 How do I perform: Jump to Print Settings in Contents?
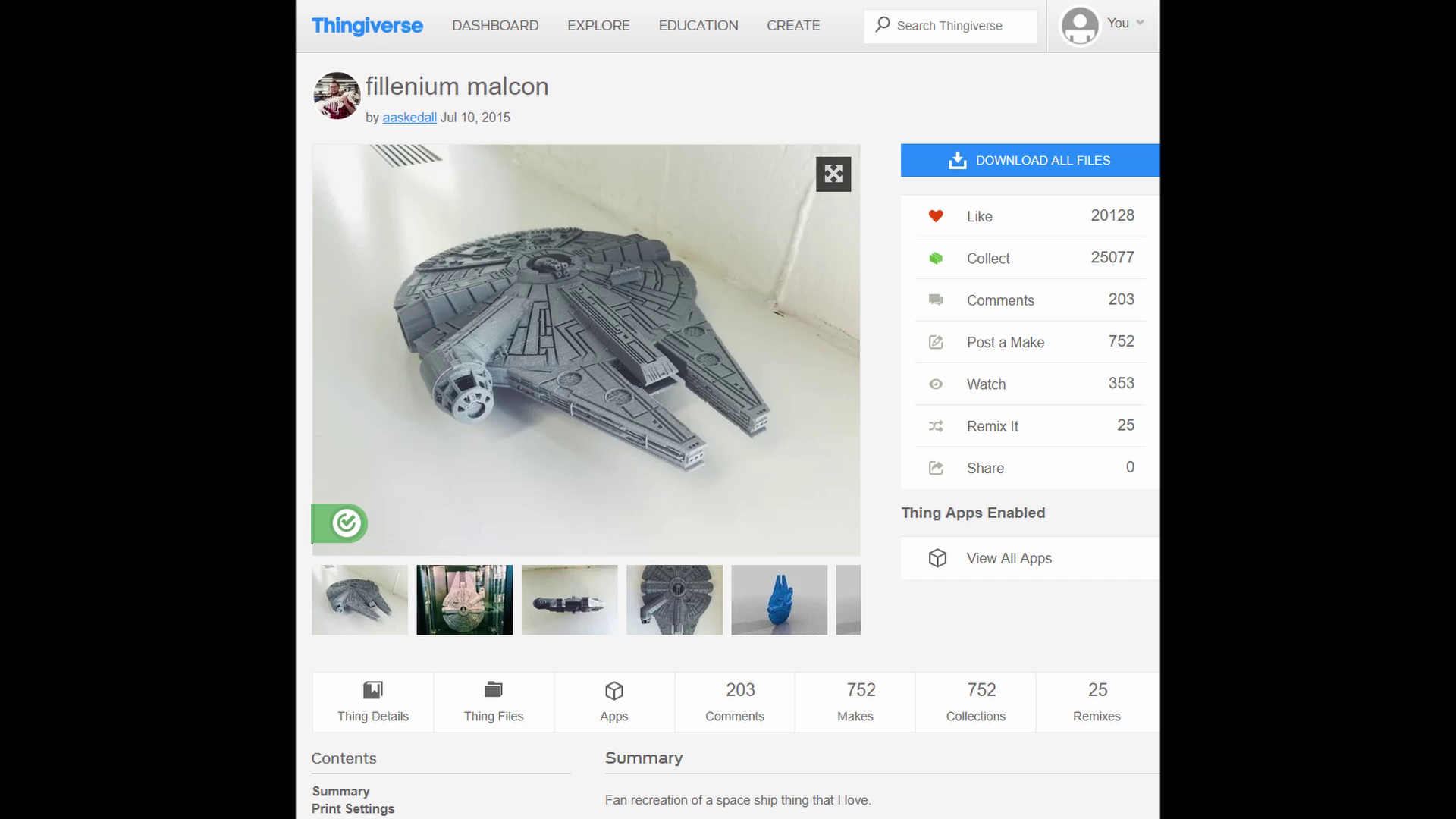click(353, 809)
